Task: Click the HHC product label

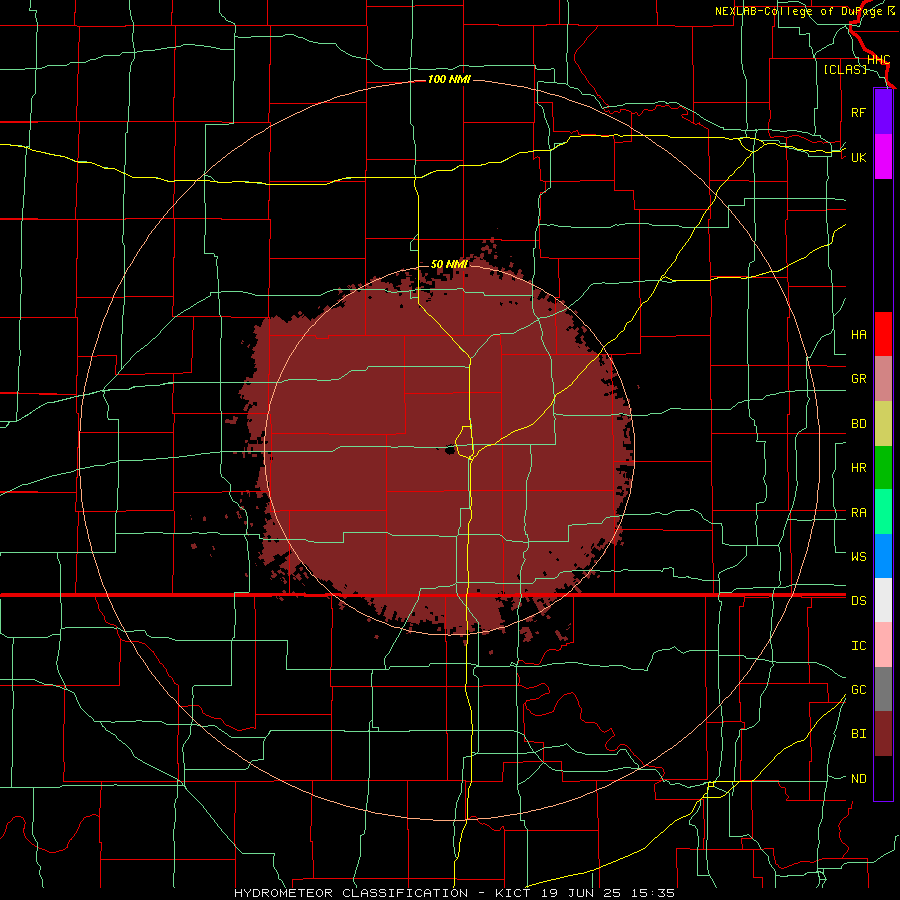Action: coord(878,60)
